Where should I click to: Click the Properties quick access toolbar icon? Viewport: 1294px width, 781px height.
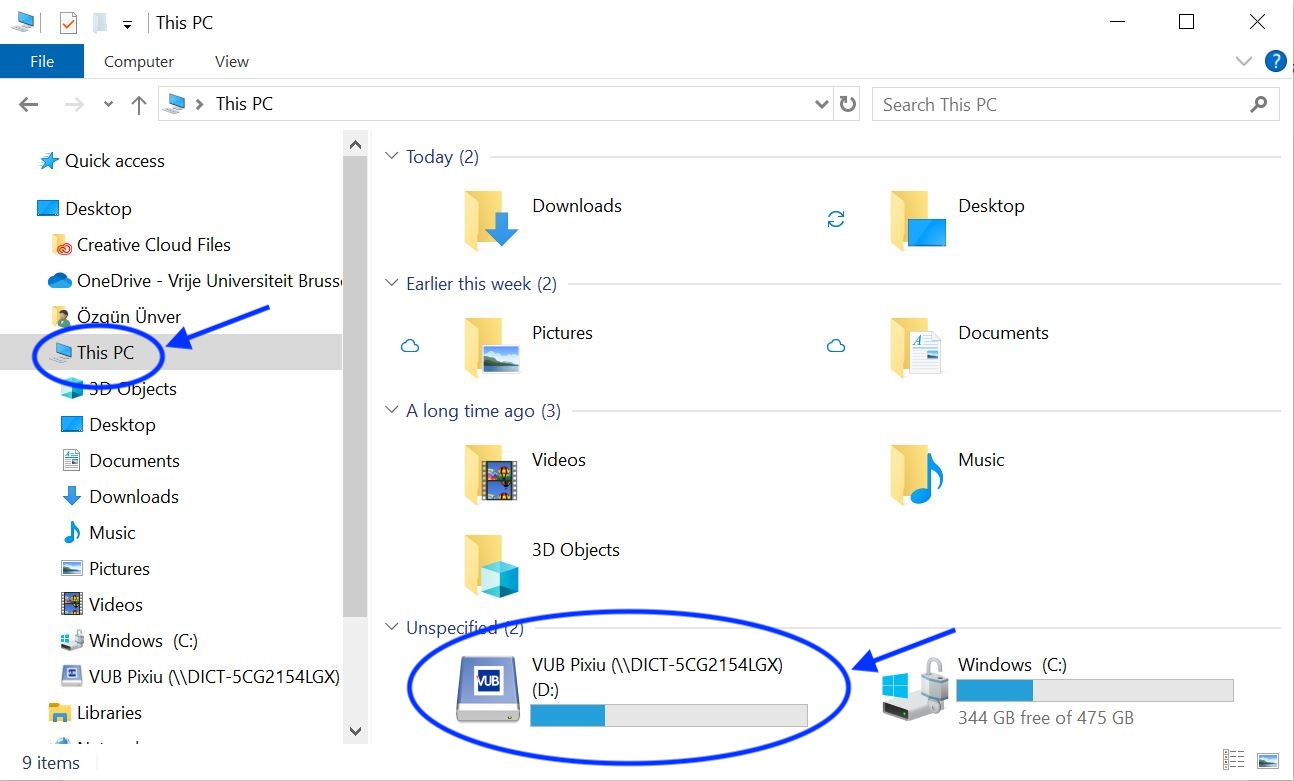point(69,22)
